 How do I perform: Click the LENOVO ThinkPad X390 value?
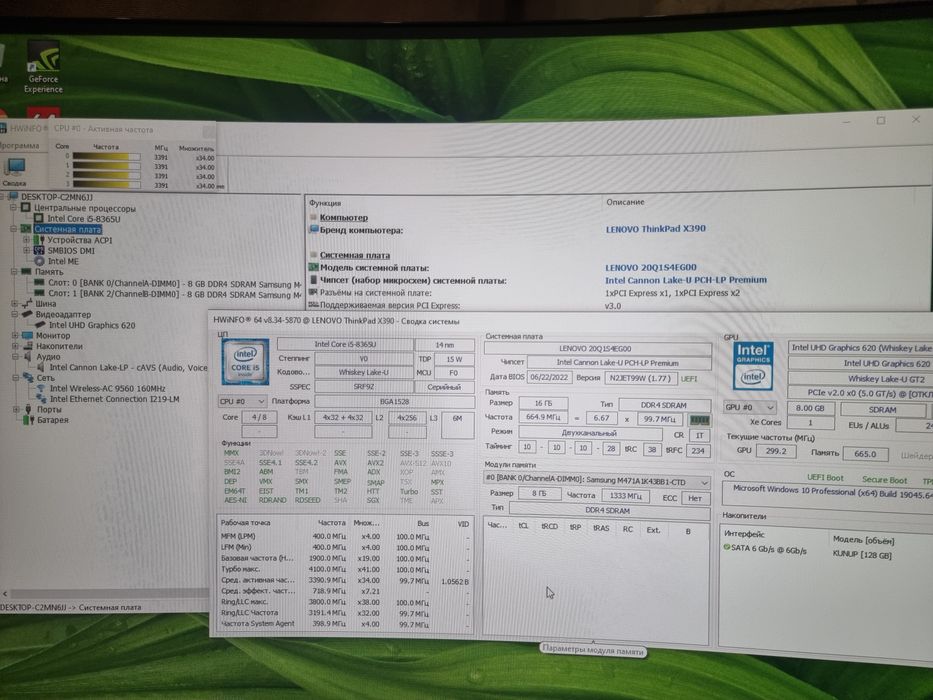coord(656,229)
